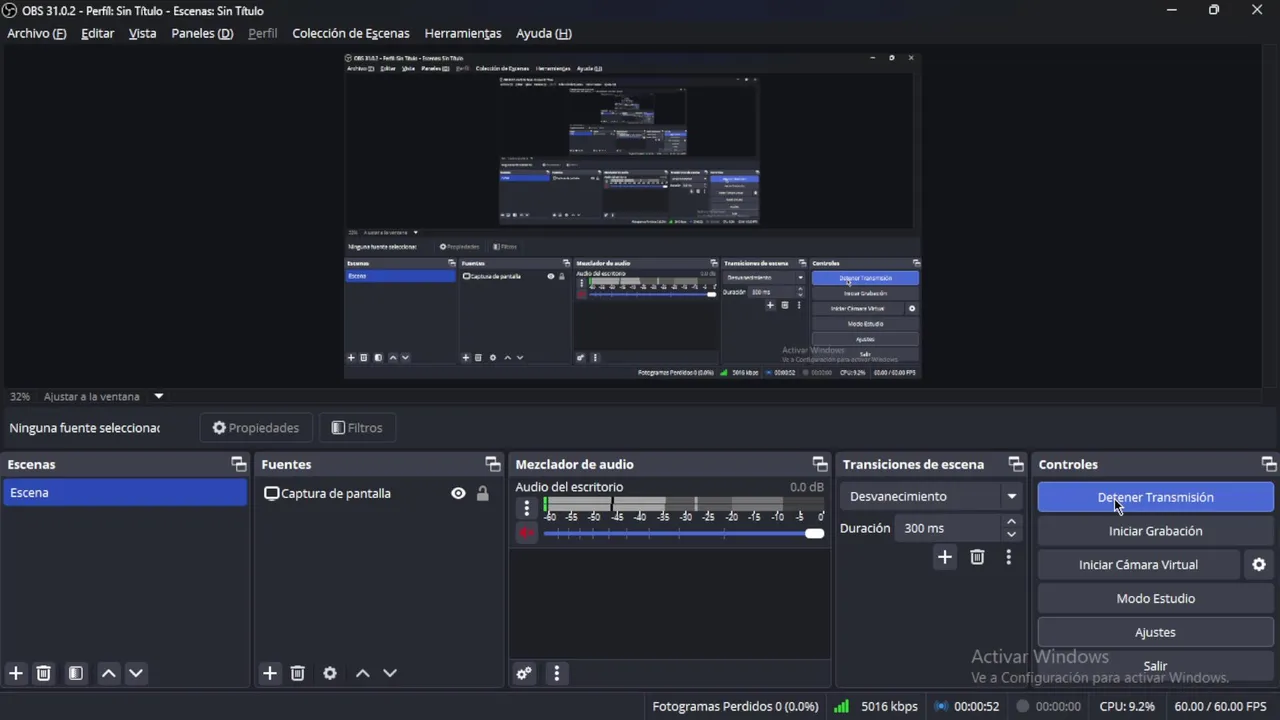Delete selected source with trash icon
This screenshot has height=720, width=1280.
point(298,673)
